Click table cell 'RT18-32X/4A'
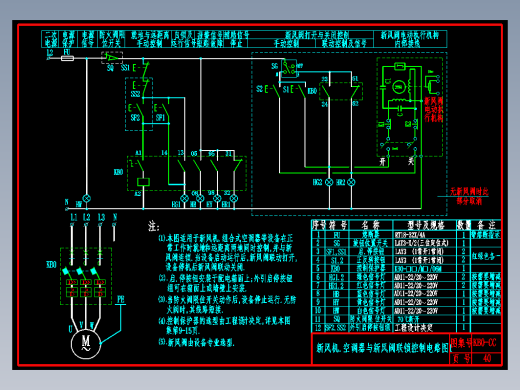520x390 pixels. pyautogui.click(x=410, y=234)
